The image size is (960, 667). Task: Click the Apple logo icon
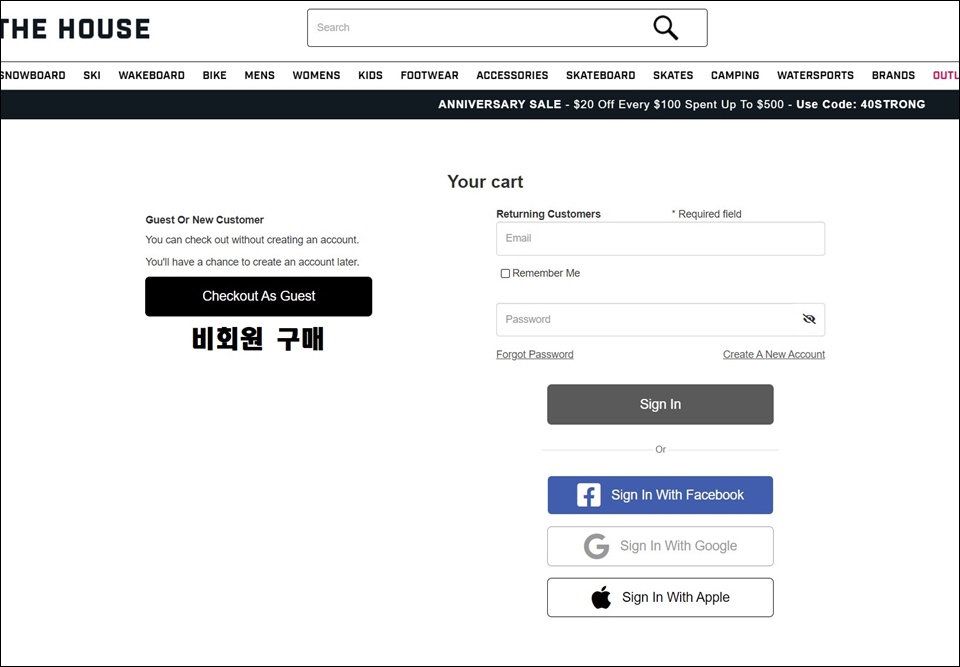tap(601, 597)
